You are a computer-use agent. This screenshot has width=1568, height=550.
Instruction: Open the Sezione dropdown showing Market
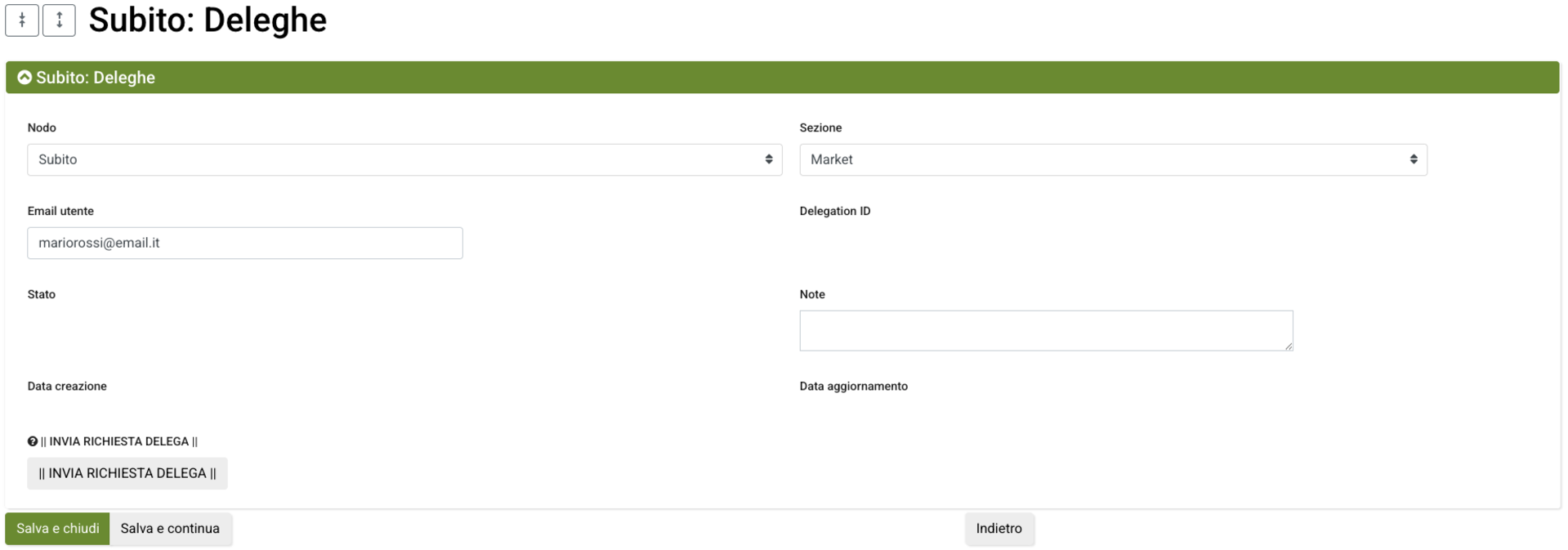1112,160
